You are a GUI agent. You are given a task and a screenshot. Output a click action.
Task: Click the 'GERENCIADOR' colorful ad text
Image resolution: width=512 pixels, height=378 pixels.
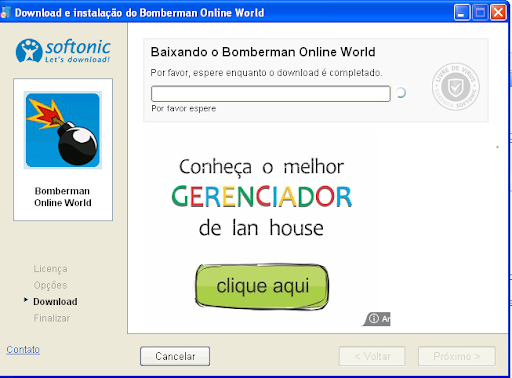(x=262, y=196)
